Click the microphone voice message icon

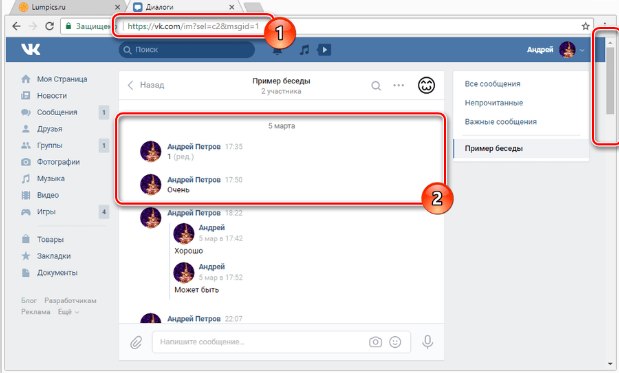click(428, 342)
